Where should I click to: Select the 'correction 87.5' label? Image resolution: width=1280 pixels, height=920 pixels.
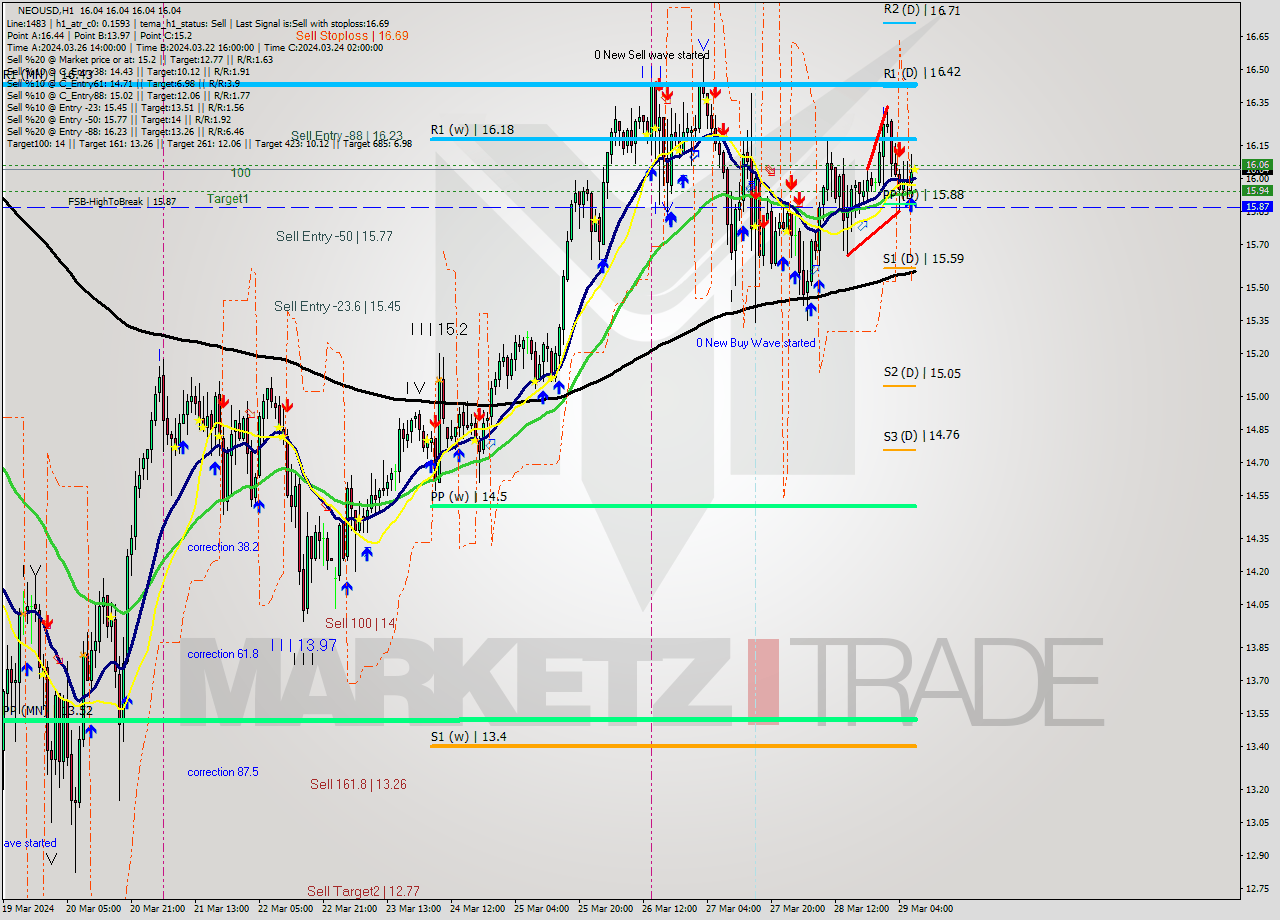(223, 772)
